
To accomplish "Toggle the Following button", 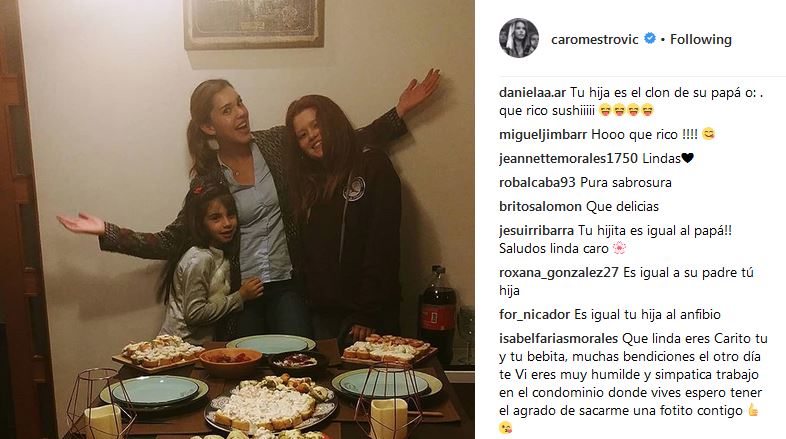I will pyautogui.click(x=701, y=39).
